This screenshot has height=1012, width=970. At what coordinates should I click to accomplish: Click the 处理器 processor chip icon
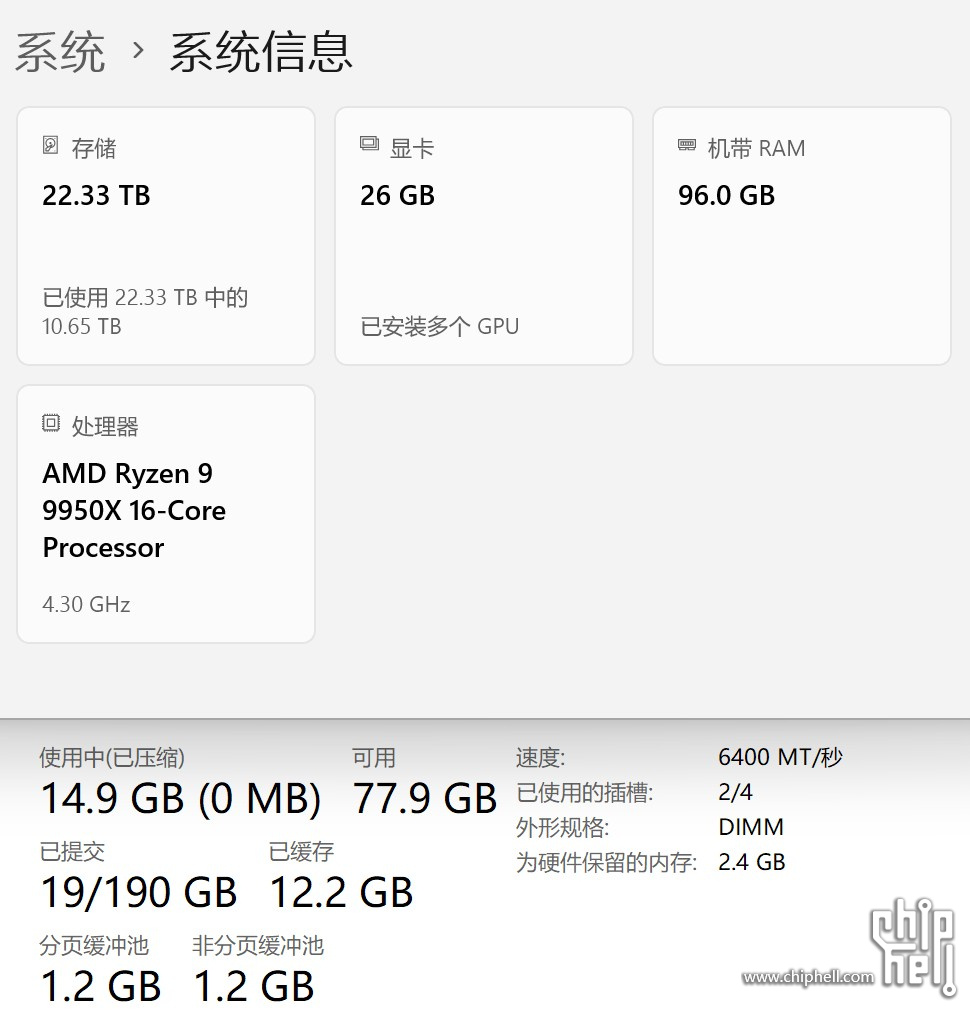coord(51,423)
